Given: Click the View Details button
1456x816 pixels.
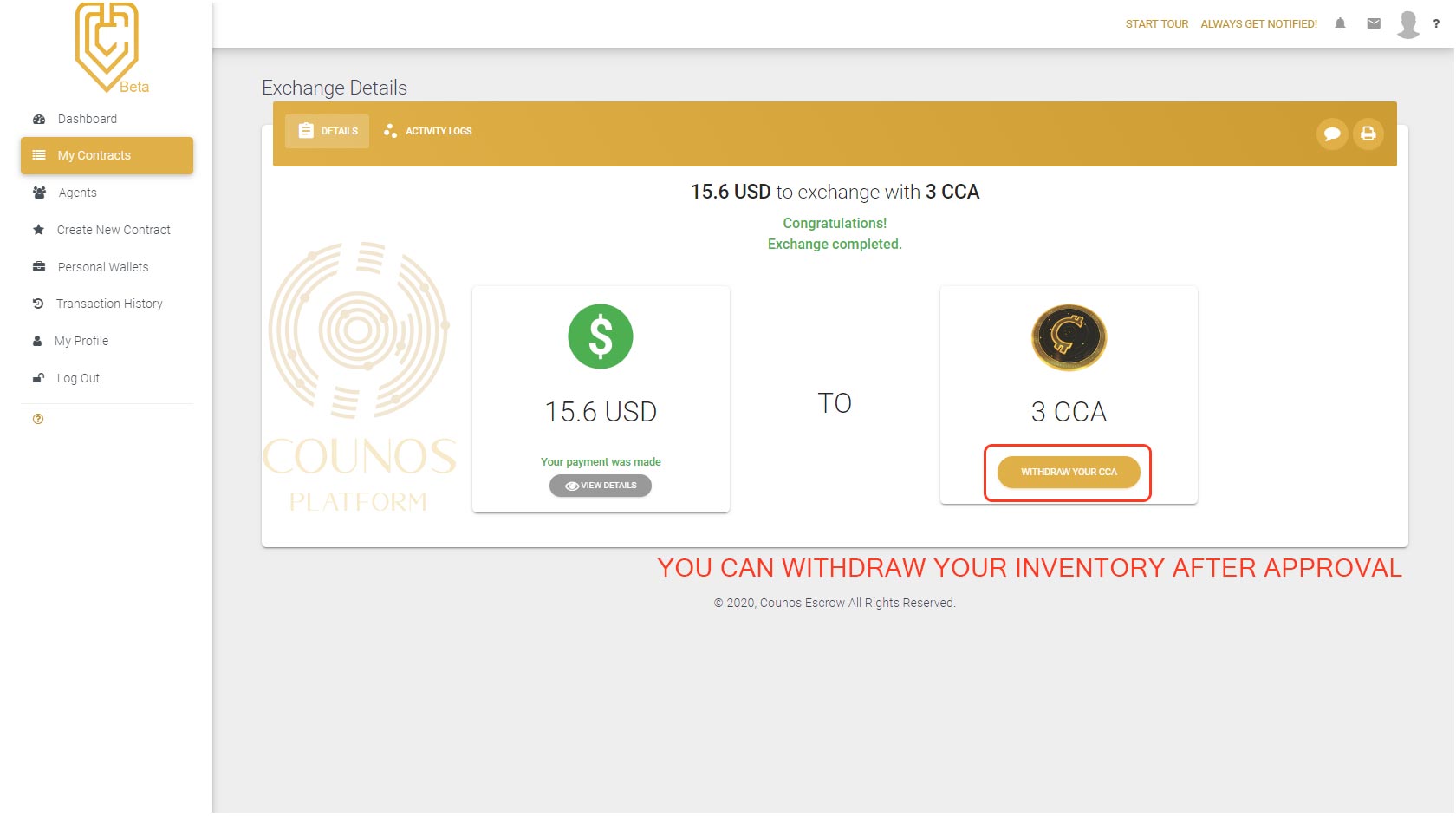Looking at the screenshot, I should click(x=601, y=486).
